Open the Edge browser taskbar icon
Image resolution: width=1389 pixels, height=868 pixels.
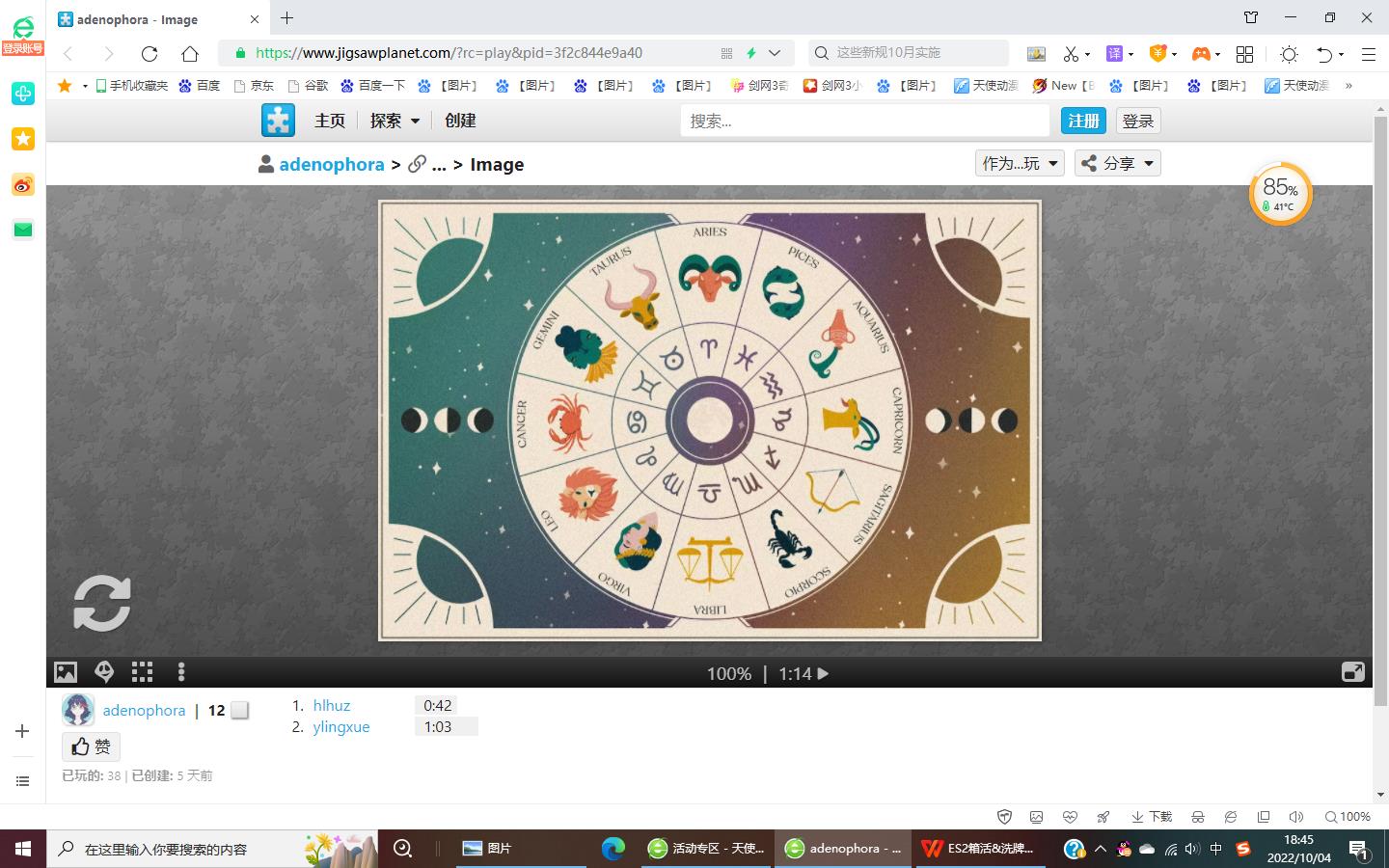pyautogui.click(x=613, y=849)
